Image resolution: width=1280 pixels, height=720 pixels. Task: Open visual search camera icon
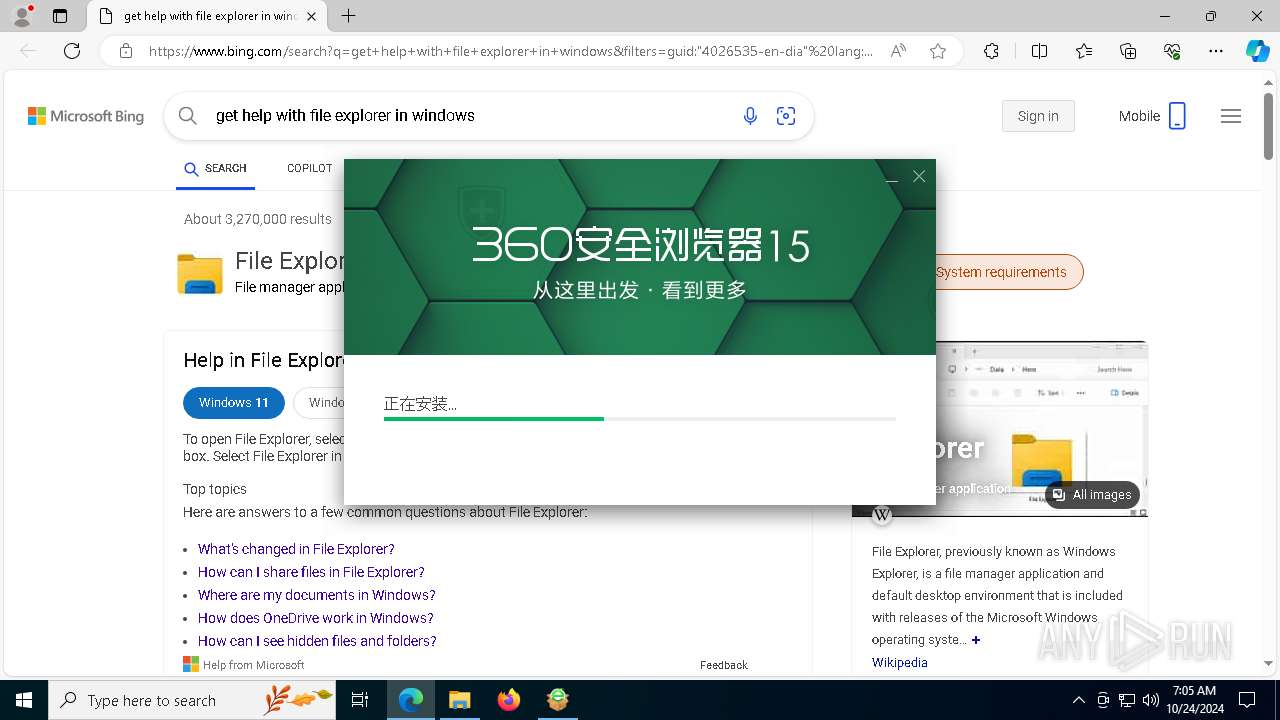click(x=786, y=116)
